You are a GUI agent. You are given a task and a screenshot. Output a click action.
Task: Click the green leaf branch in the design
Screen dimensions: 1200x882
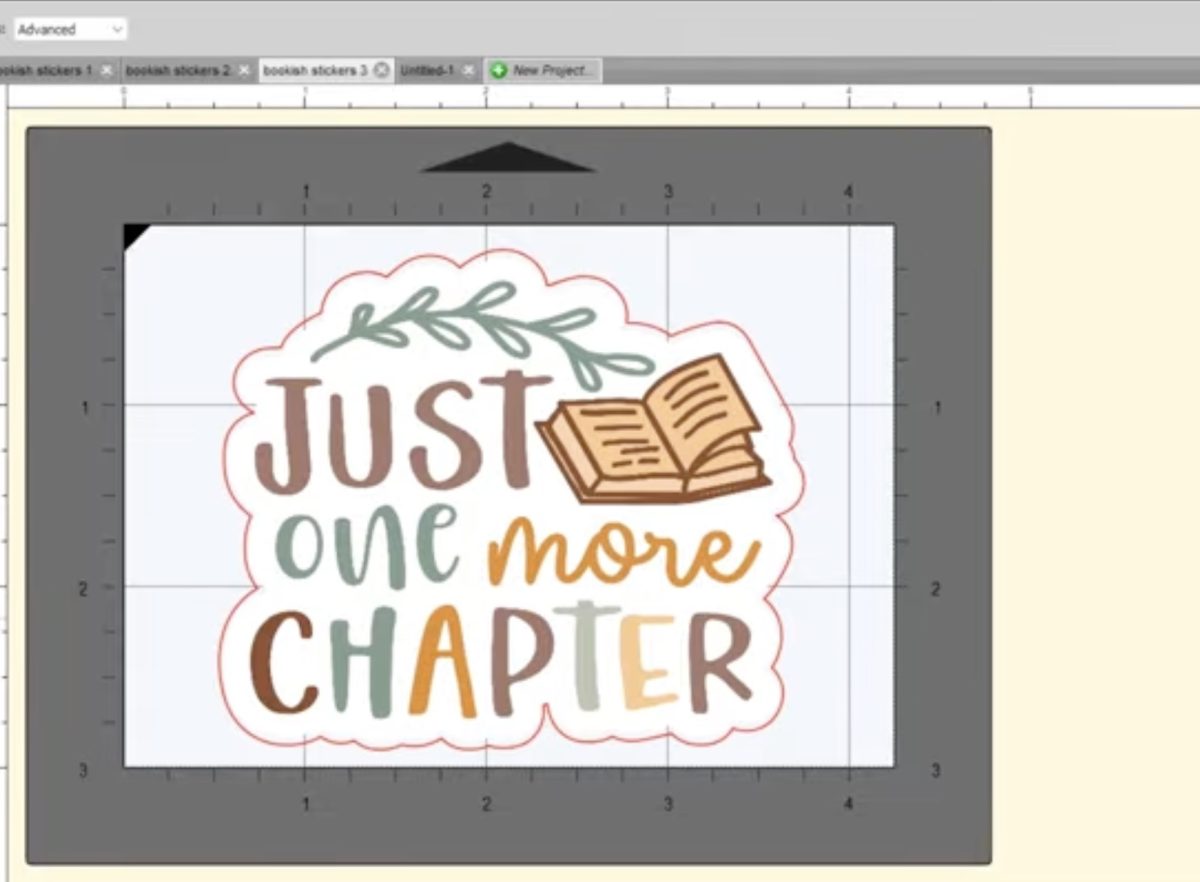482,334
